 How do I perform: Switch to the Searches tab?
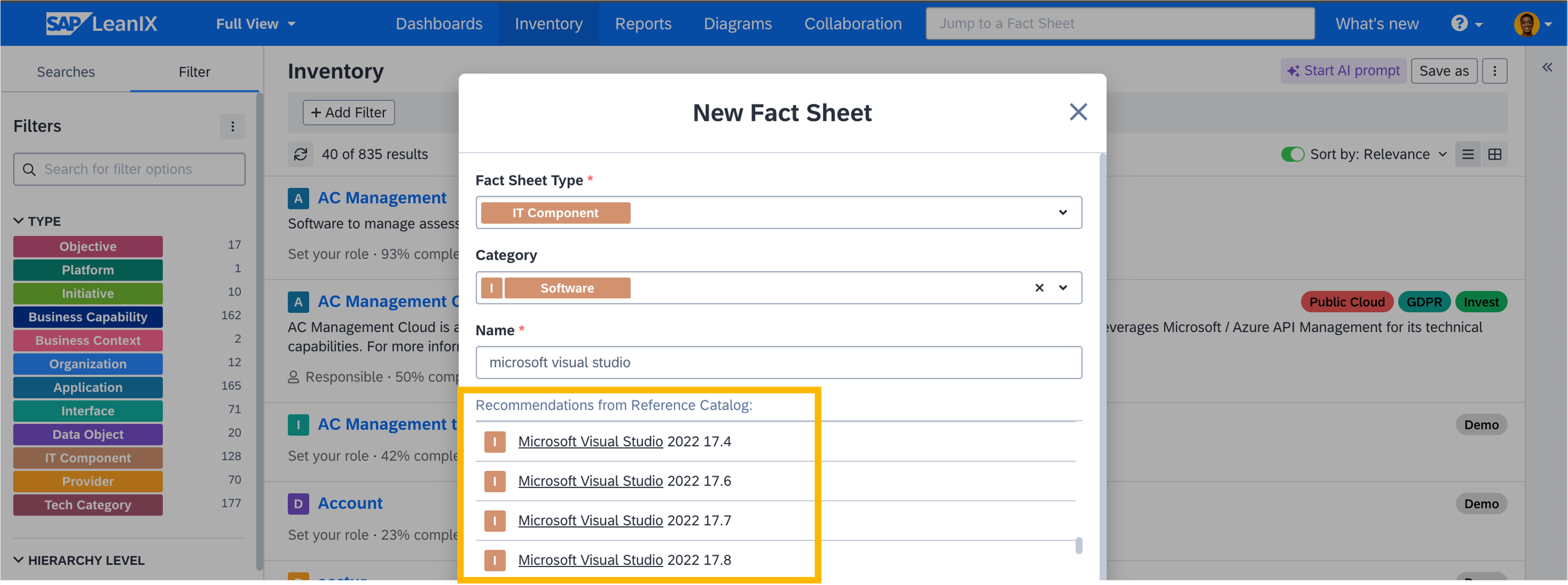tap(66, 72)
